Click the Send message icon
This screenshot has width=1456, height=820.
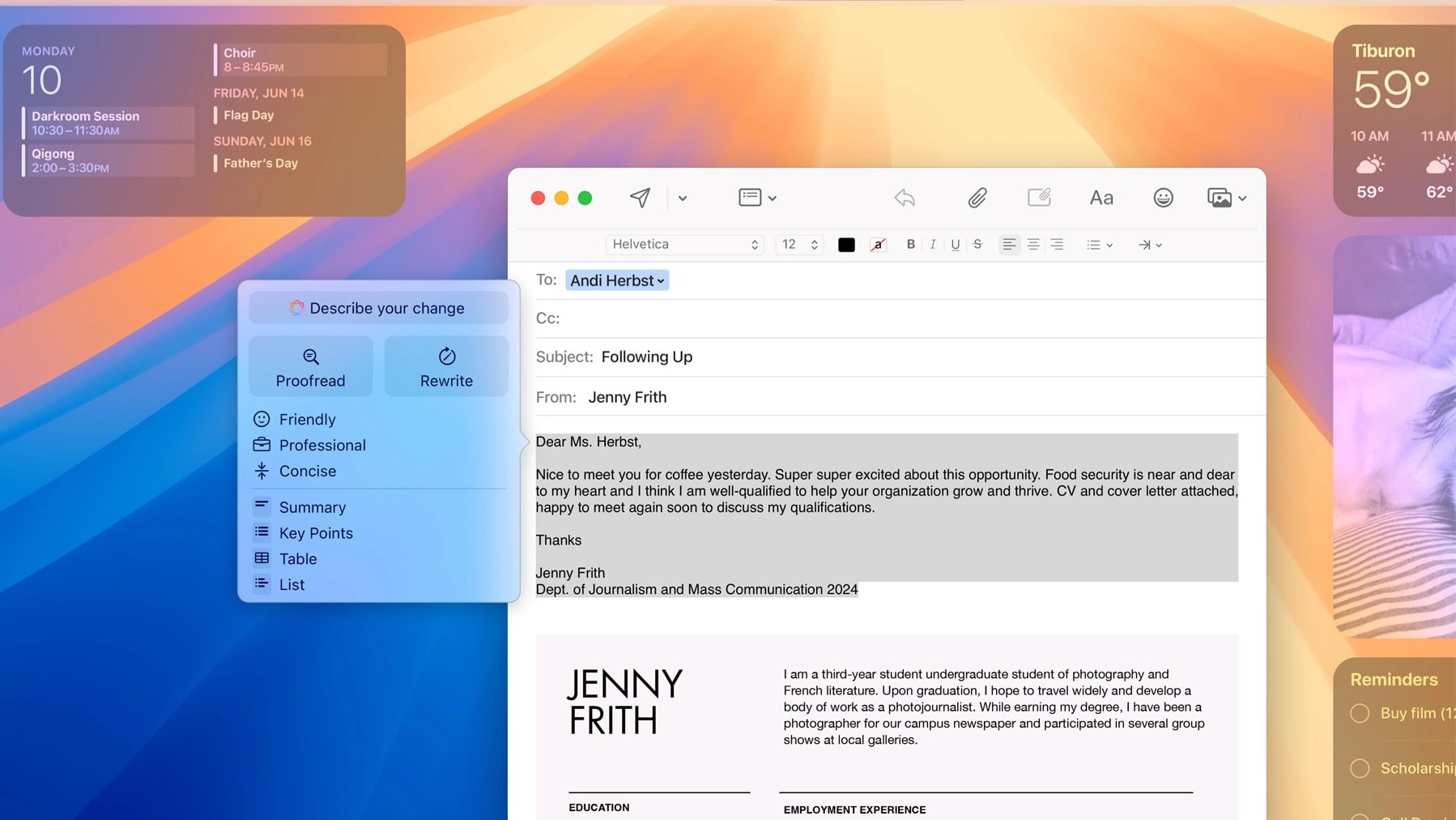639,198
